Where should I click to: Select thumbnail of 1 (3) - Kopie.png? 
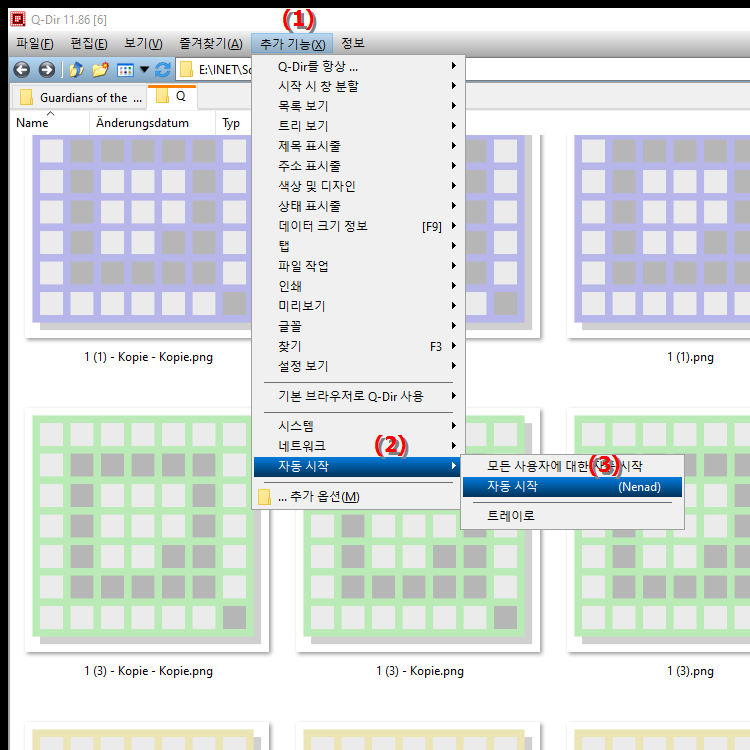click(x=418, y=581)
